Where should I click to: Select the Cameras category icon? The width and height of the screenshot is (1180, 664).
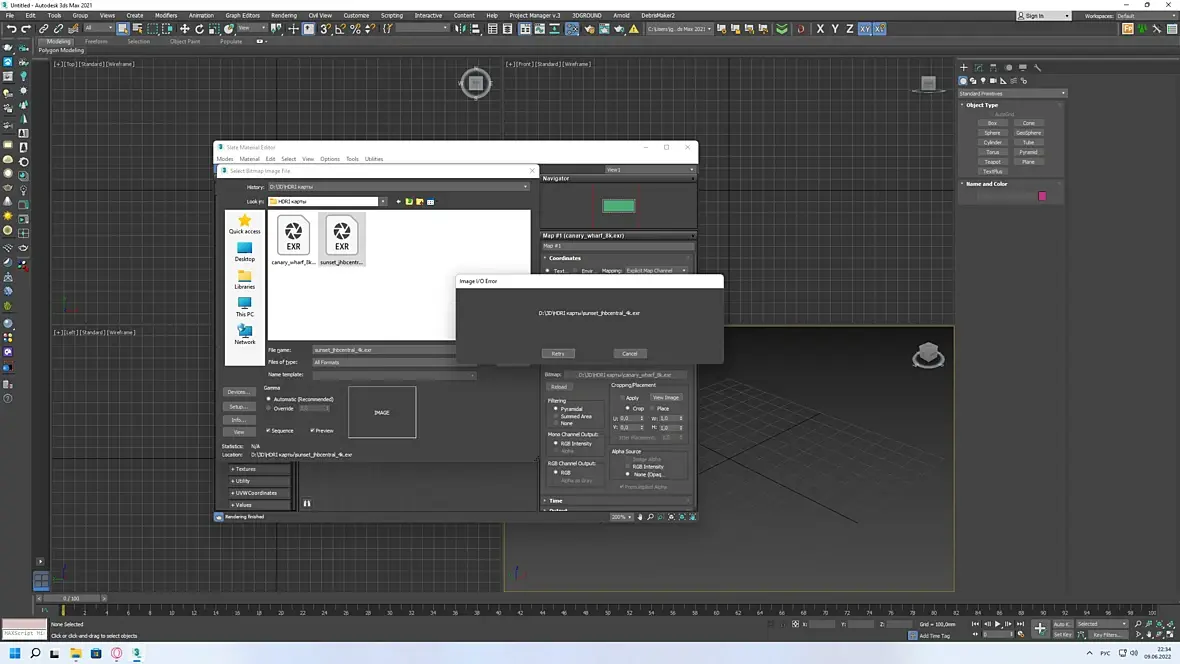pyautogui.click(x=992, y=81)
